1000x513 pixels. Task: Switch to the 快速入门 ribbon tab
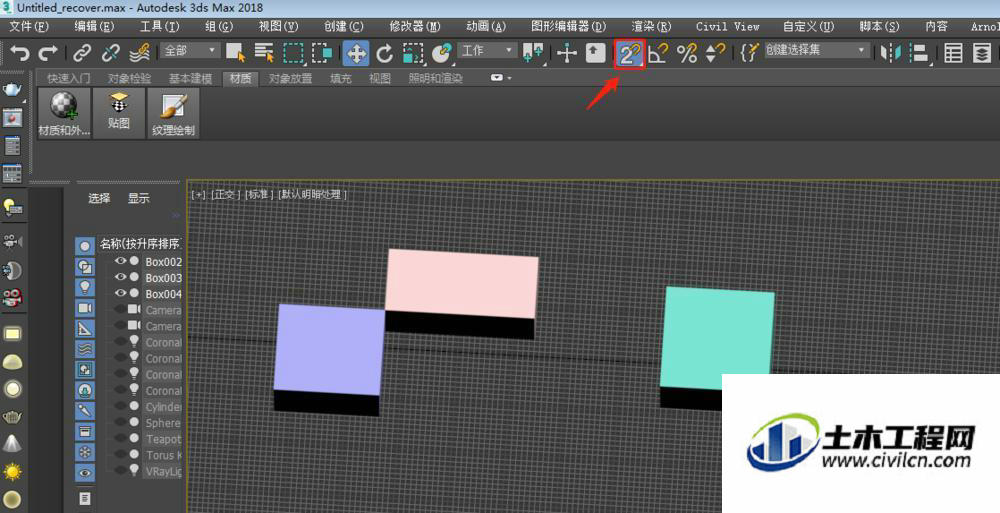click(69, 78)
